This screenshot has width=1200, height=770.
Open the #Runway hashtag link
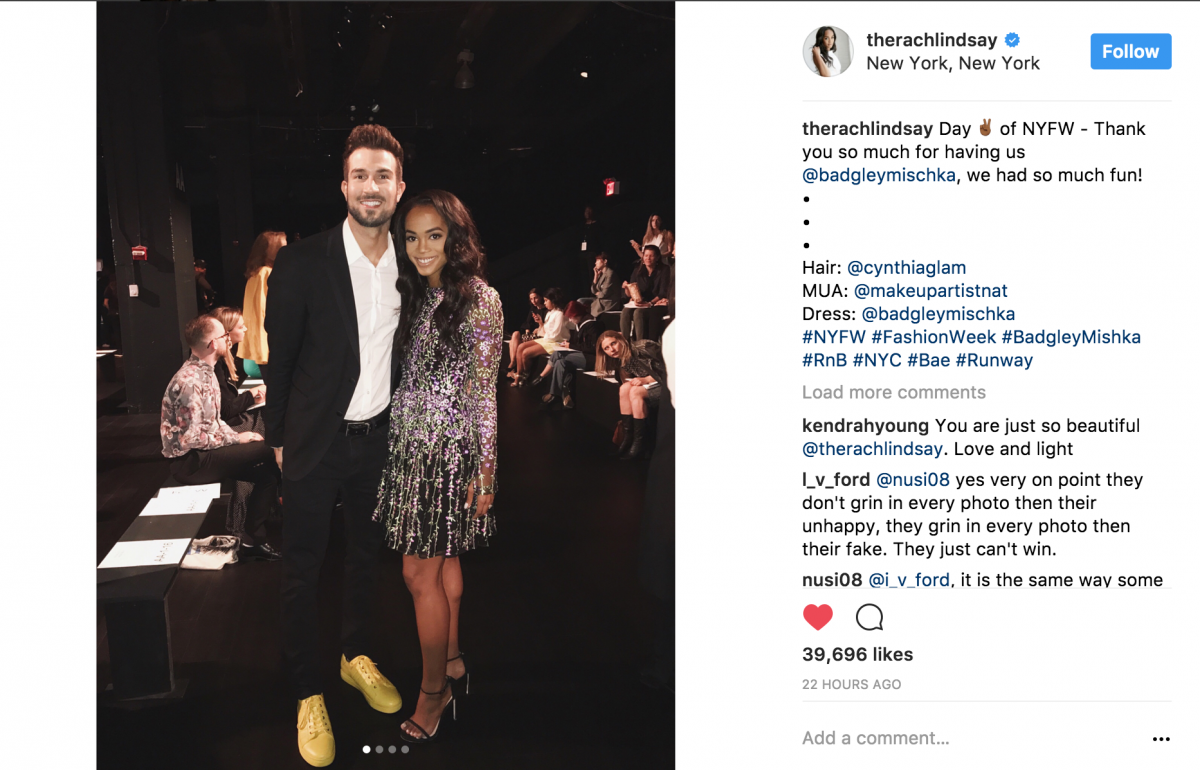(994, 360)
